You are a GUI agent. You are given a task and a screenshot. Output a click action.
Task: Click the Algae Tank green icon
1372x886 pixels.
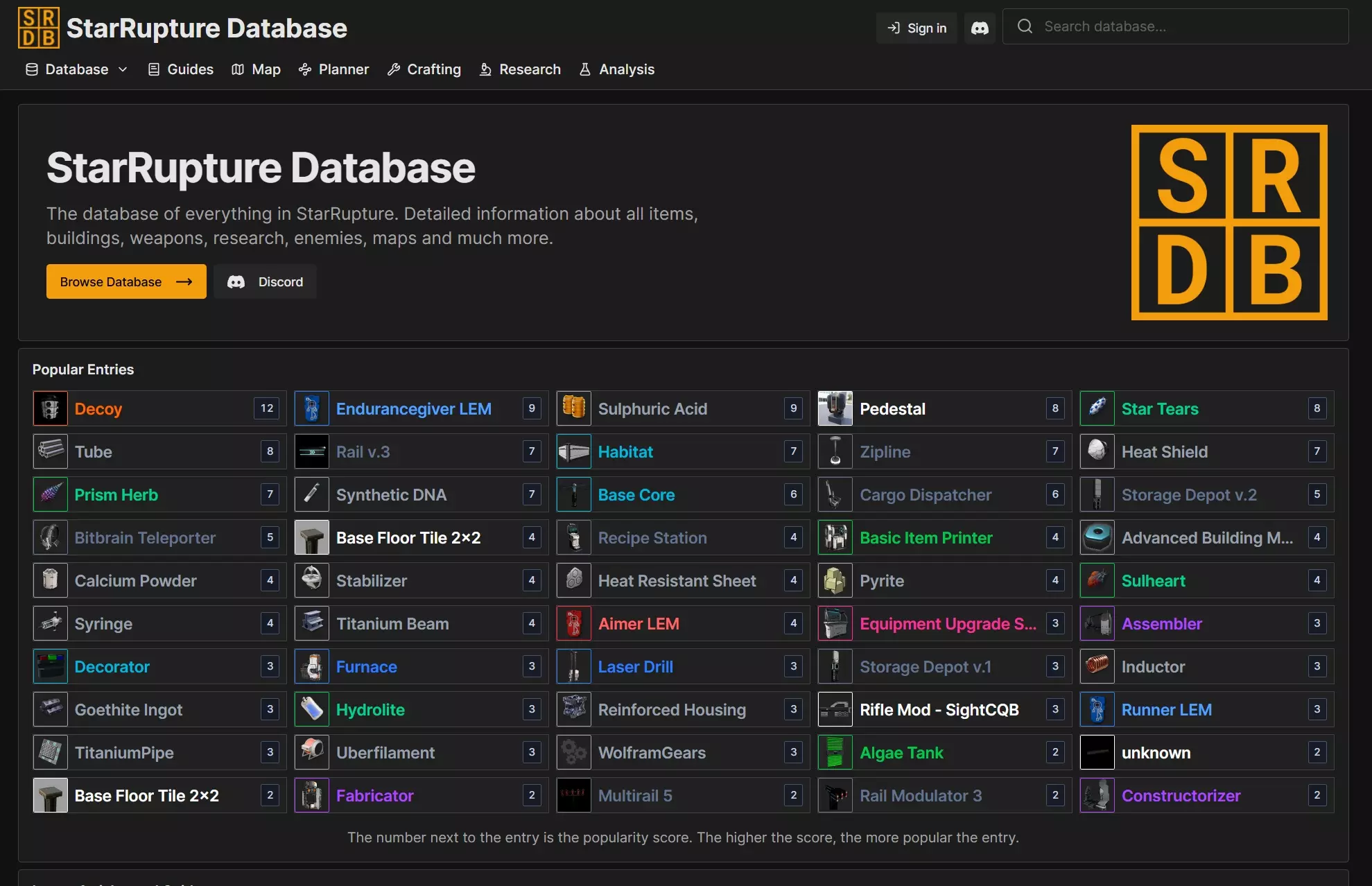coord(835,752)
